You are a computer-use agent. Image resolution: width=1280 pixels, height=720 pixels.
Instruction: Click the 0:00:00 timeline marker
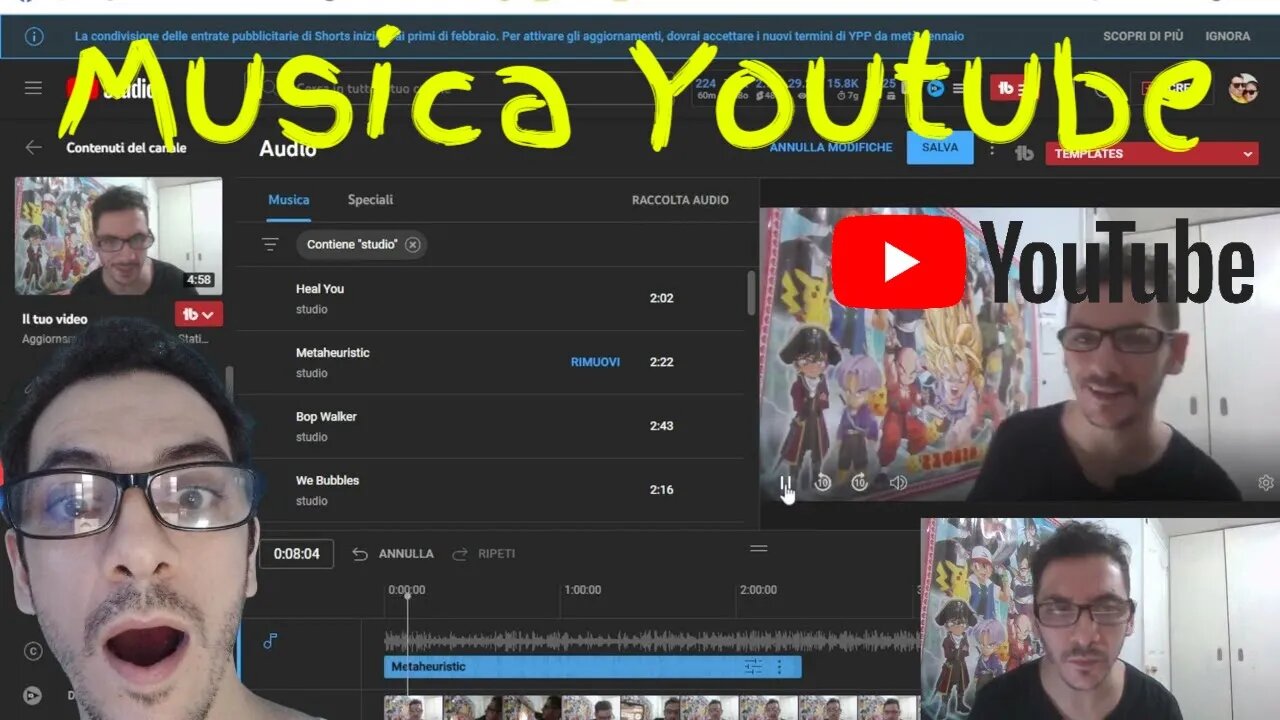406,590
